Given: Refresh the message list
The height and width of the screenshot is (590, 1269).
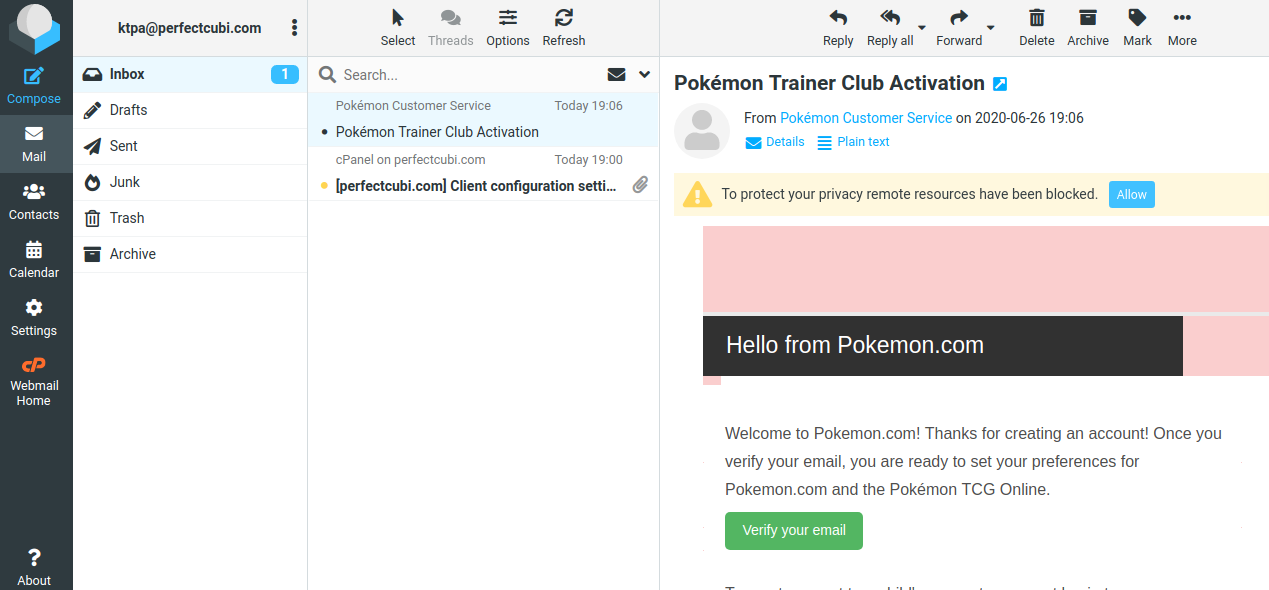Looking at the screenshot, I should (564, 28).
